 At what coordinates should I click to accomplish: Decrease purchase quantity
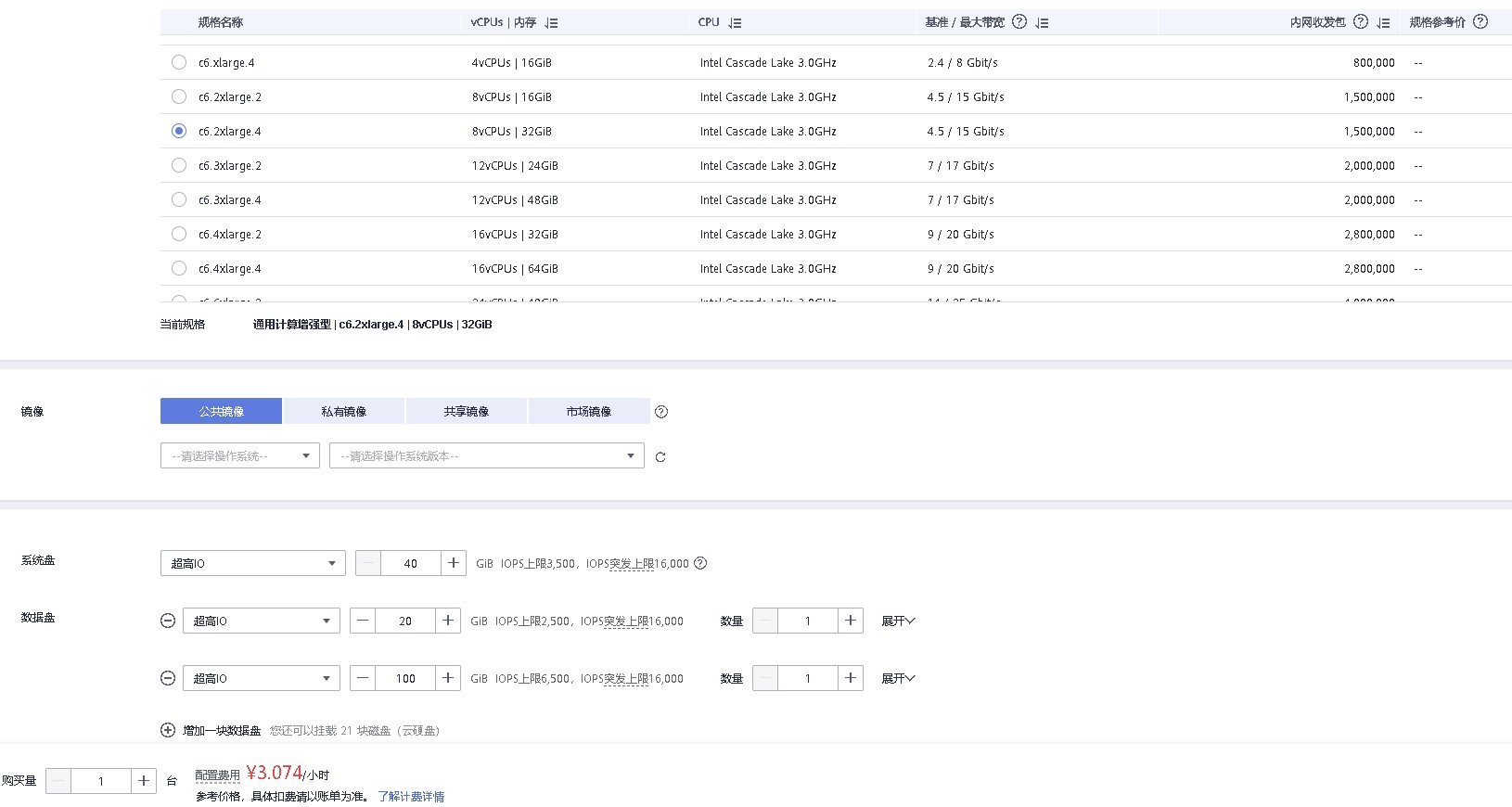pos(58,781)
